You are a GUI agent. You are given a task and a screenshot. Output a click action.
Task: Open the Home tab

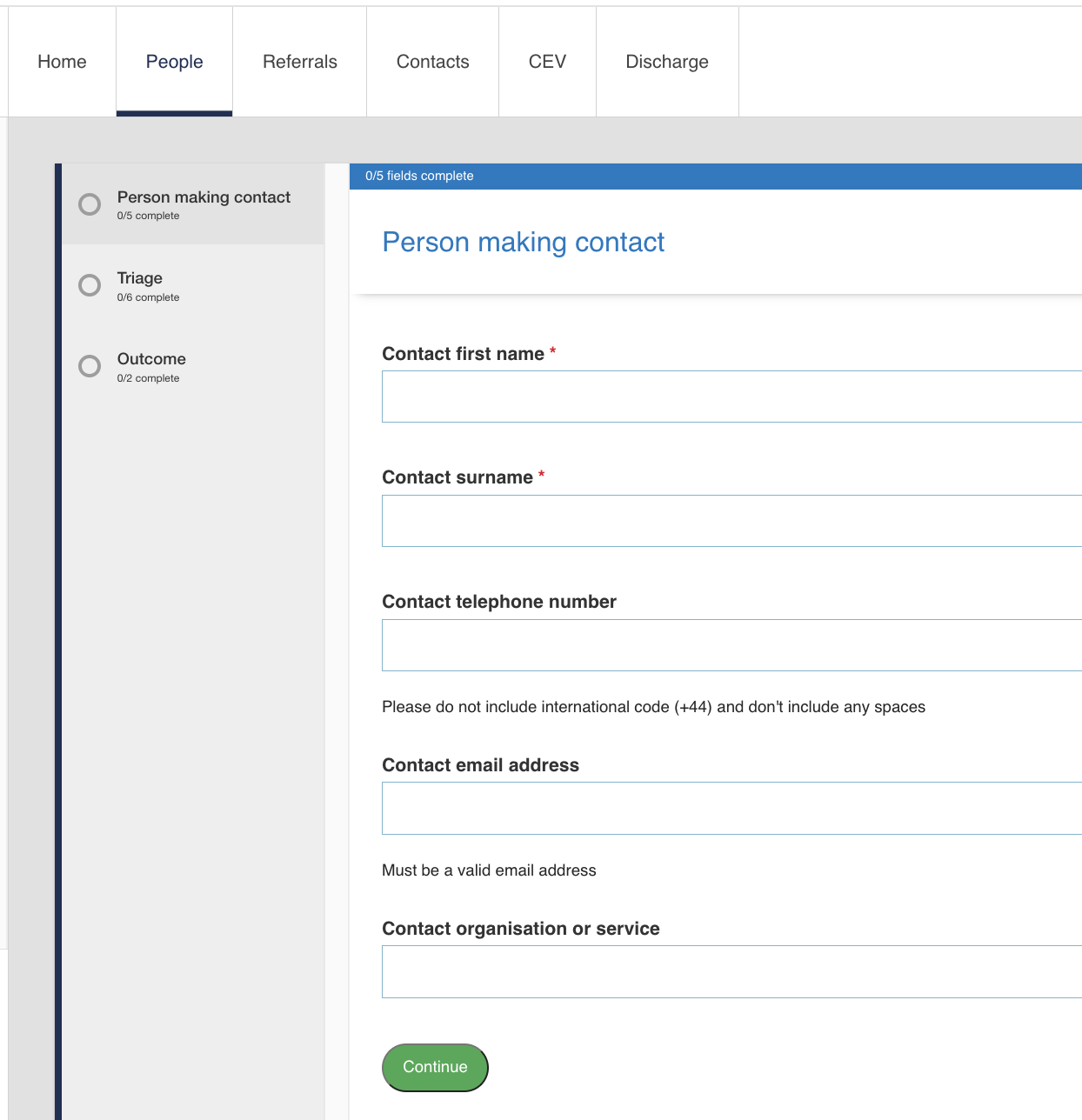[62, 62]
